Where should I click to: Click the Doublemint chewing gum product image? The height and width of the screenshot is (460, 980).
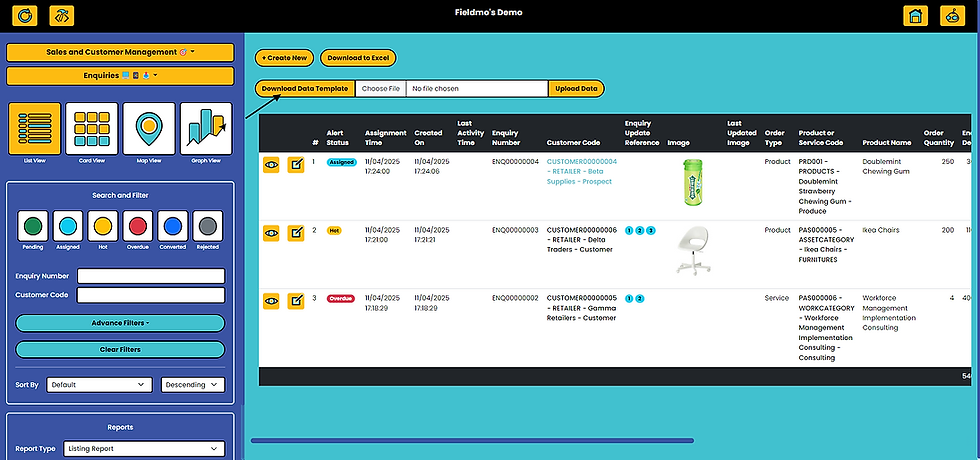pyautogui.click(x=692, y=182)
